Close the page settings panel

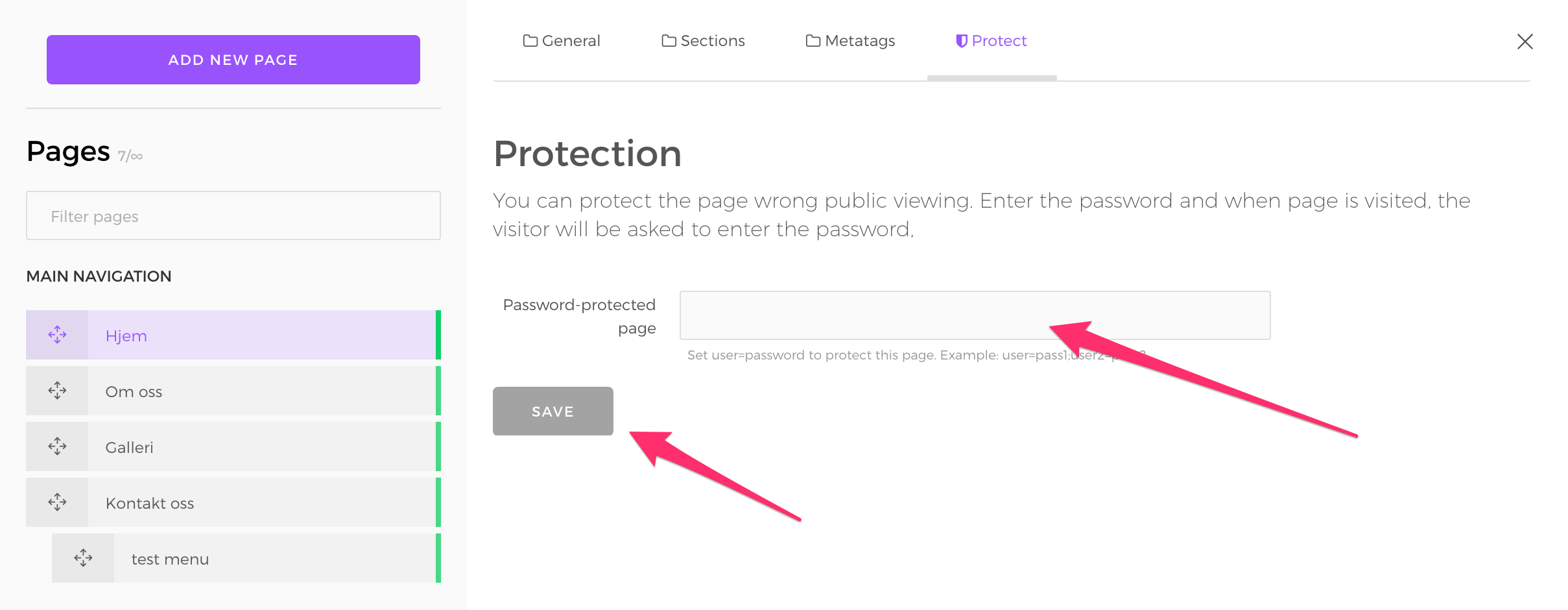coord(1525,42)
